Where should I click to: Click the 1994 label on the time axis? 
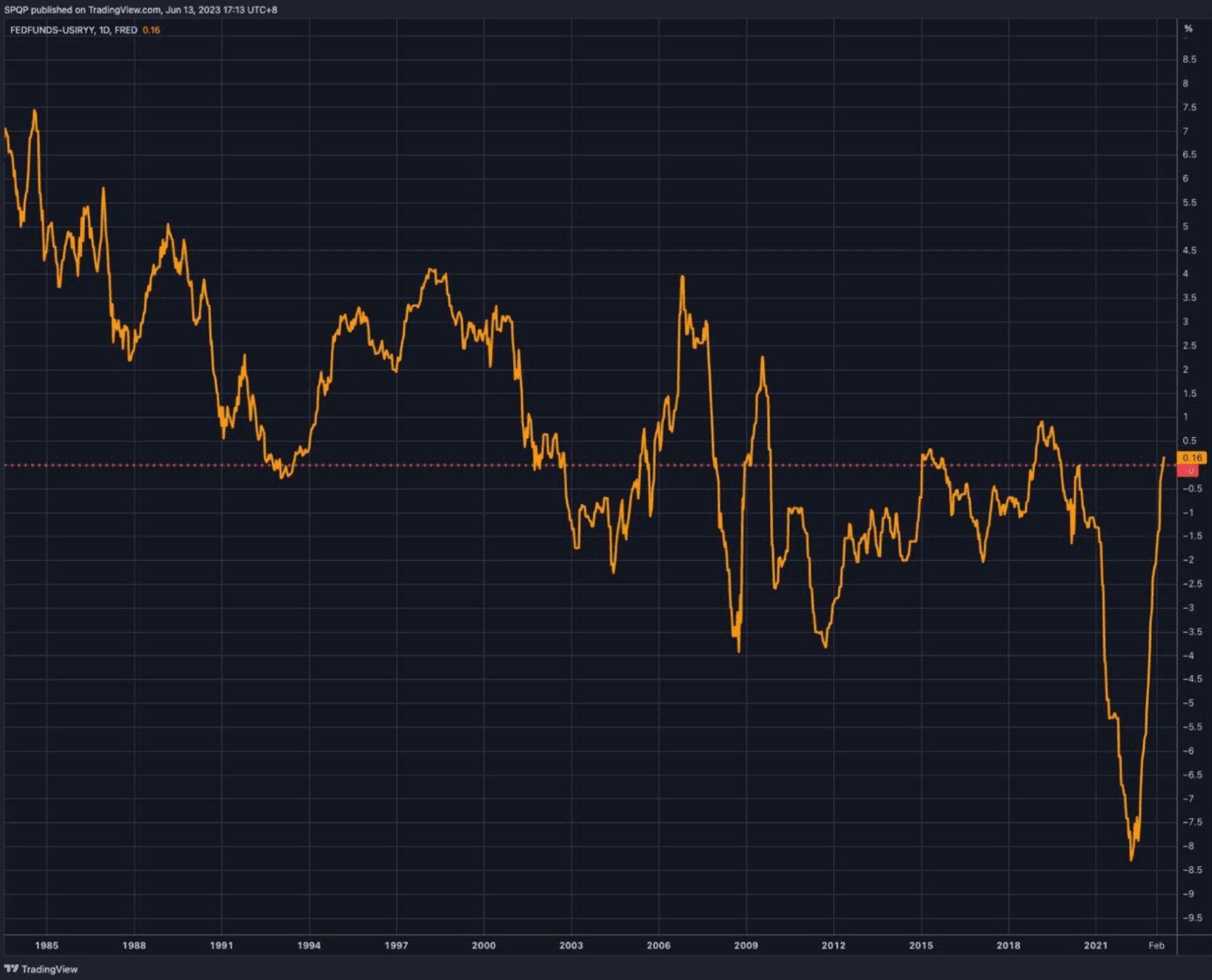(308, 945)
